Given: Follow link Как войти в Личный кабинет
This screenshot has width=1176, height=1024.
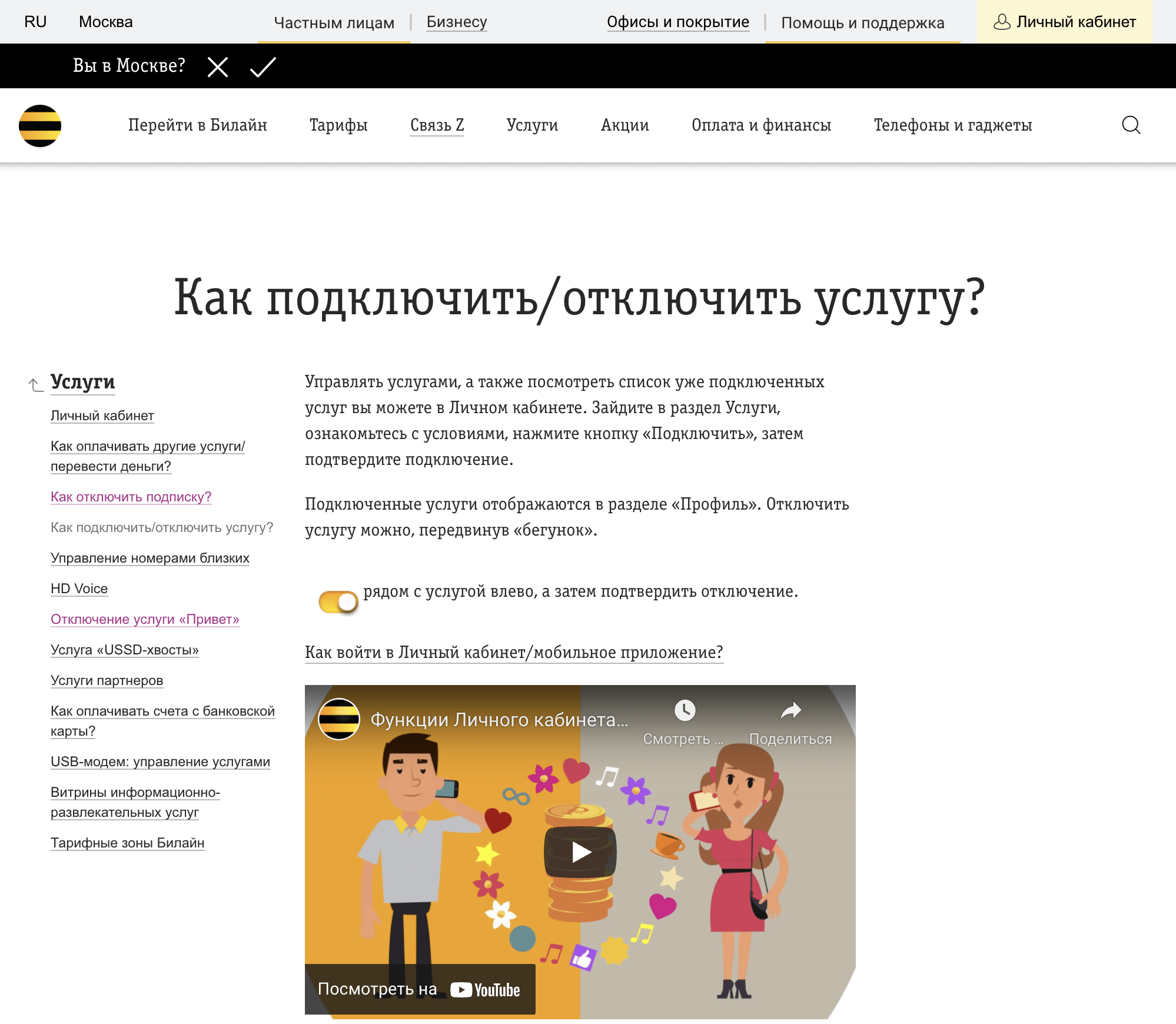Looking at the screenshot, I should (513, 652).
